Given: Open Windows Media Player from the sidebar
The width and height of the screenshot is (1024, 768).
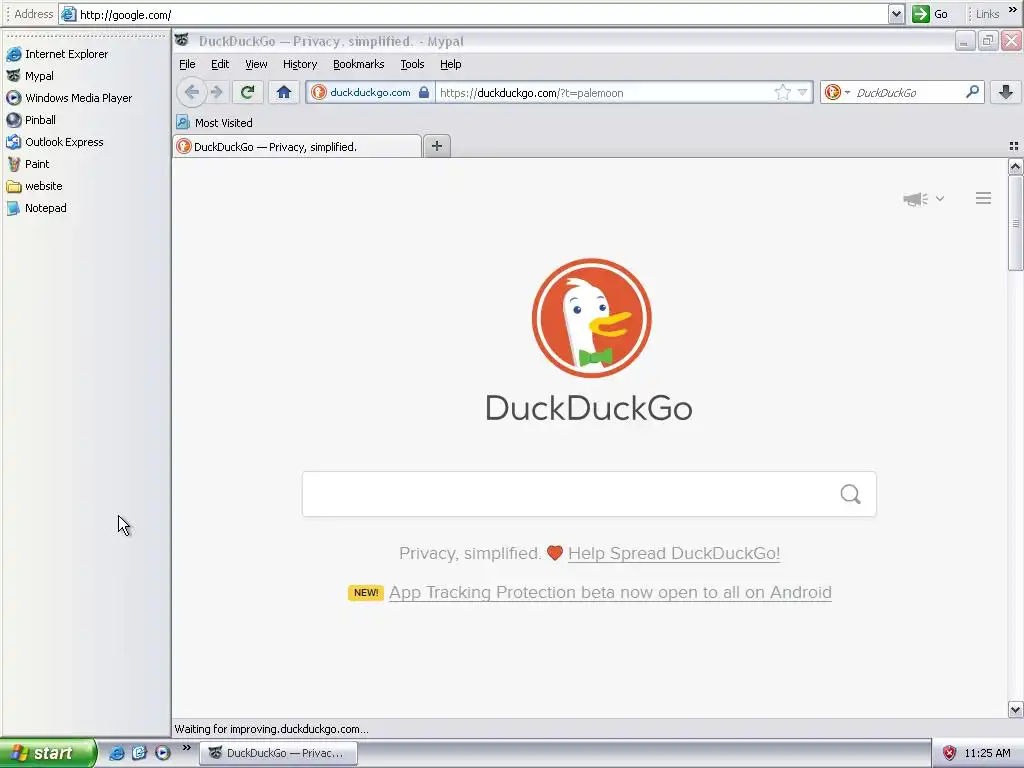Looking at the screenshot, I should click(x=69, y=98).
